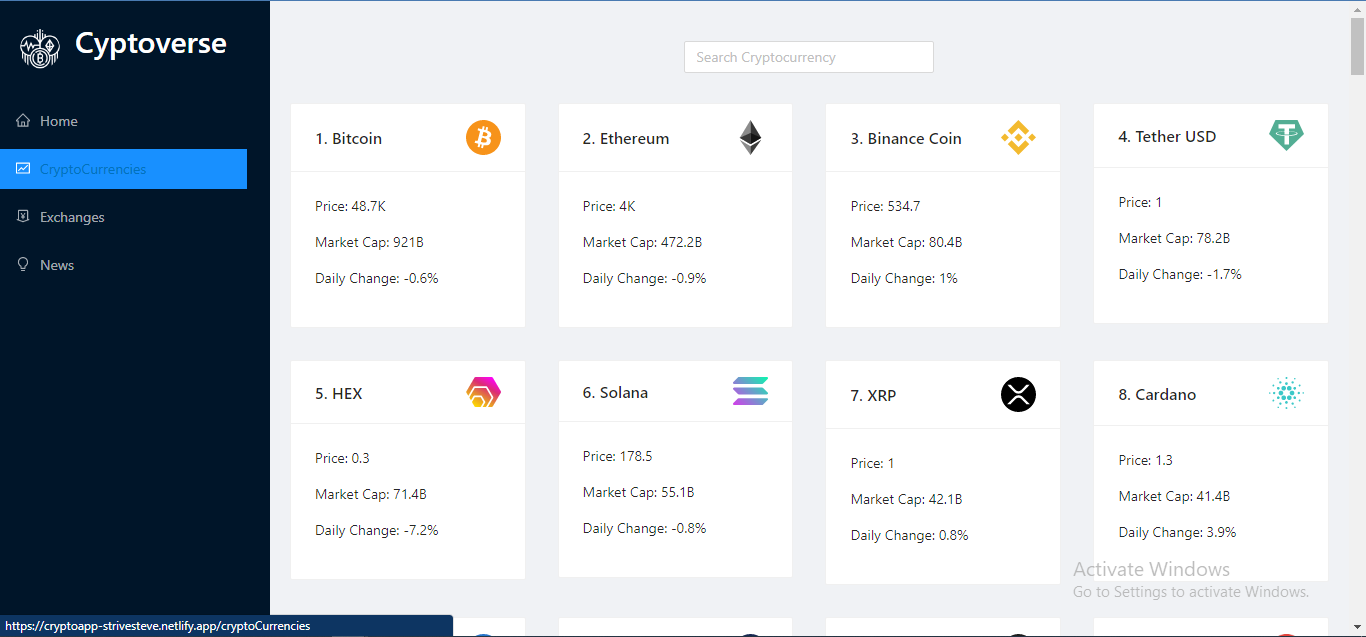Click Ethereum Price: 4K text
The height and width of the screenshot is (637, 1366).
click(609, 206)
